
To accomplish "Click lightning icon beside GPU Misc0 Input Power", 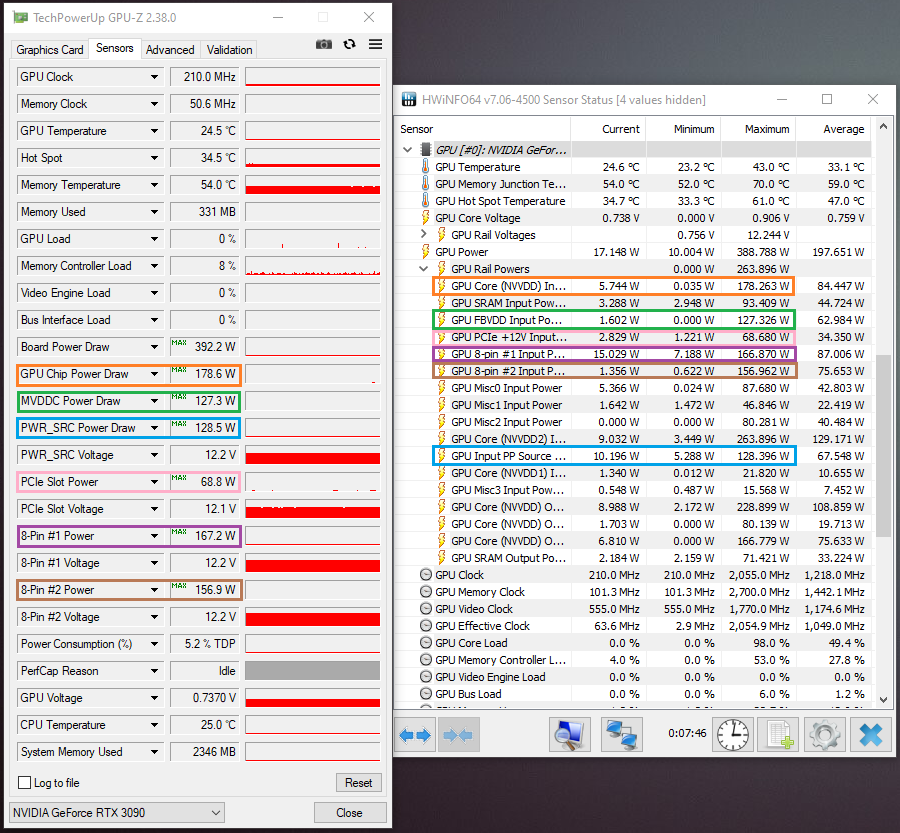I will point(441,388).
